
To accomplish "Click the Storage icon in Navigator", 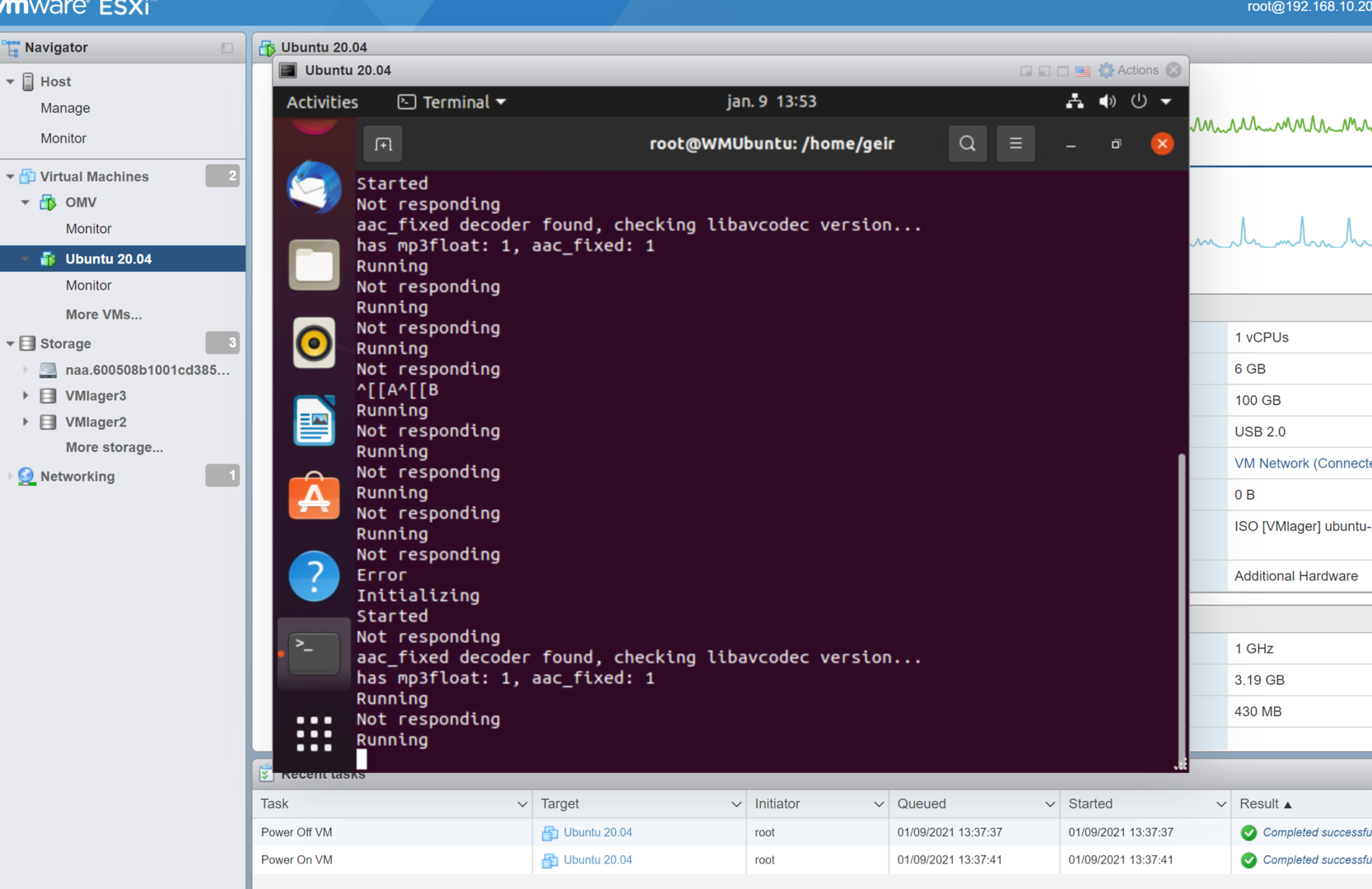I will coord(27,343).
